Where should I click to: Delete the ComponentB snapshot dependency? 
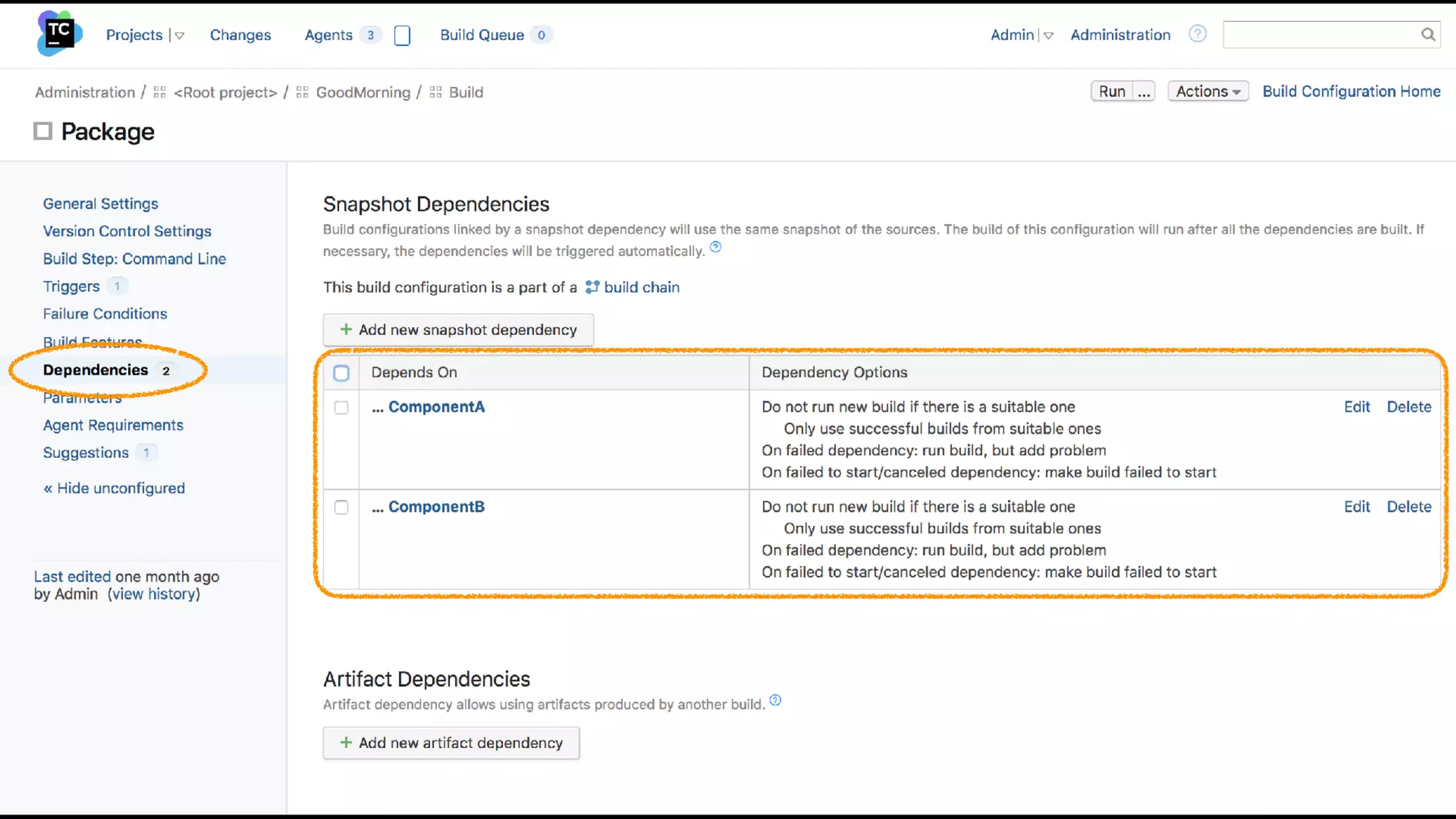pyautogui.click(x=1408, y=507)
